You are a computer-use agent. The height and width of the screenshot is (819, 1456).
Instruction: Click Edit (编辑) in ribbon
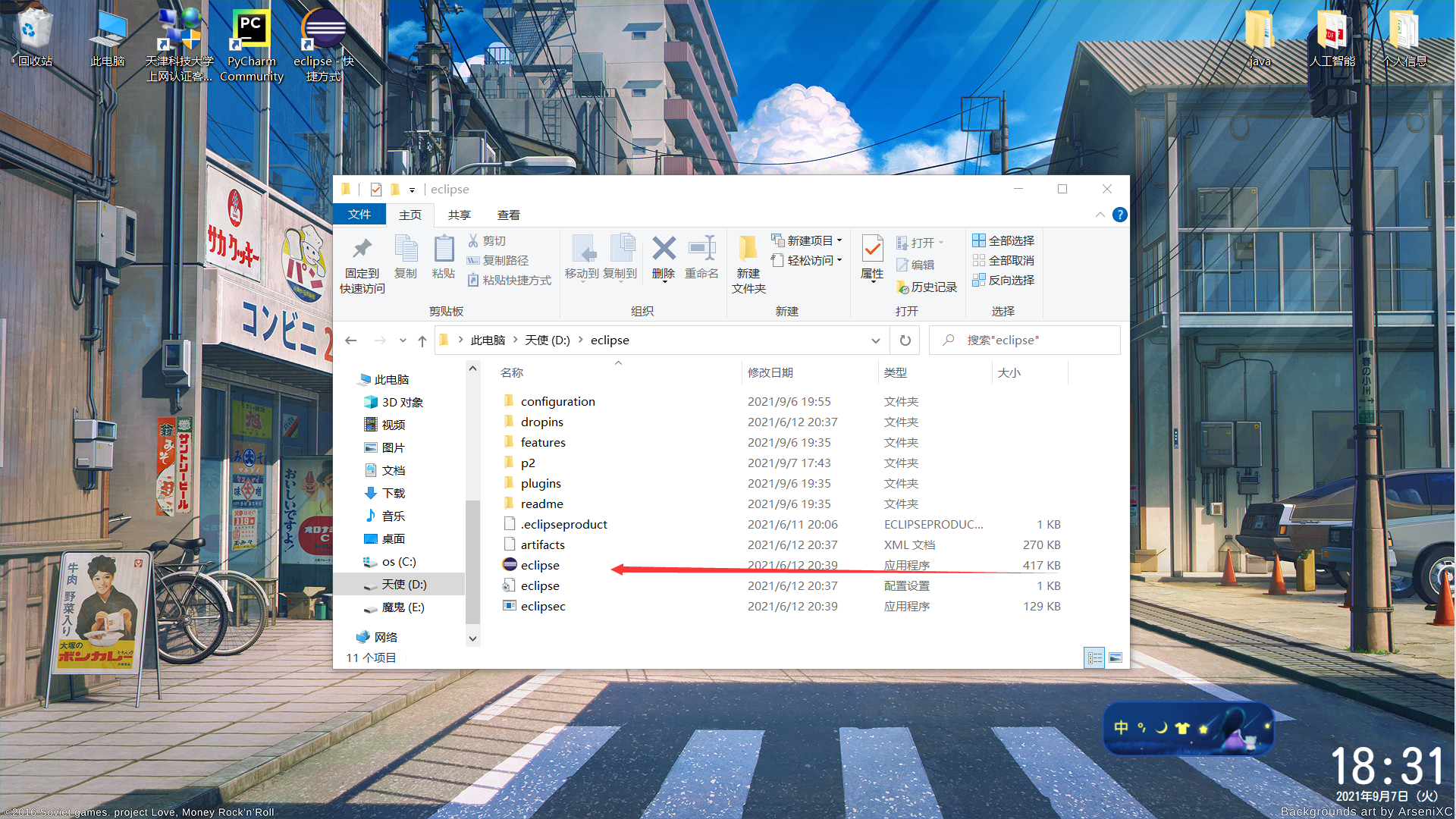915,265
